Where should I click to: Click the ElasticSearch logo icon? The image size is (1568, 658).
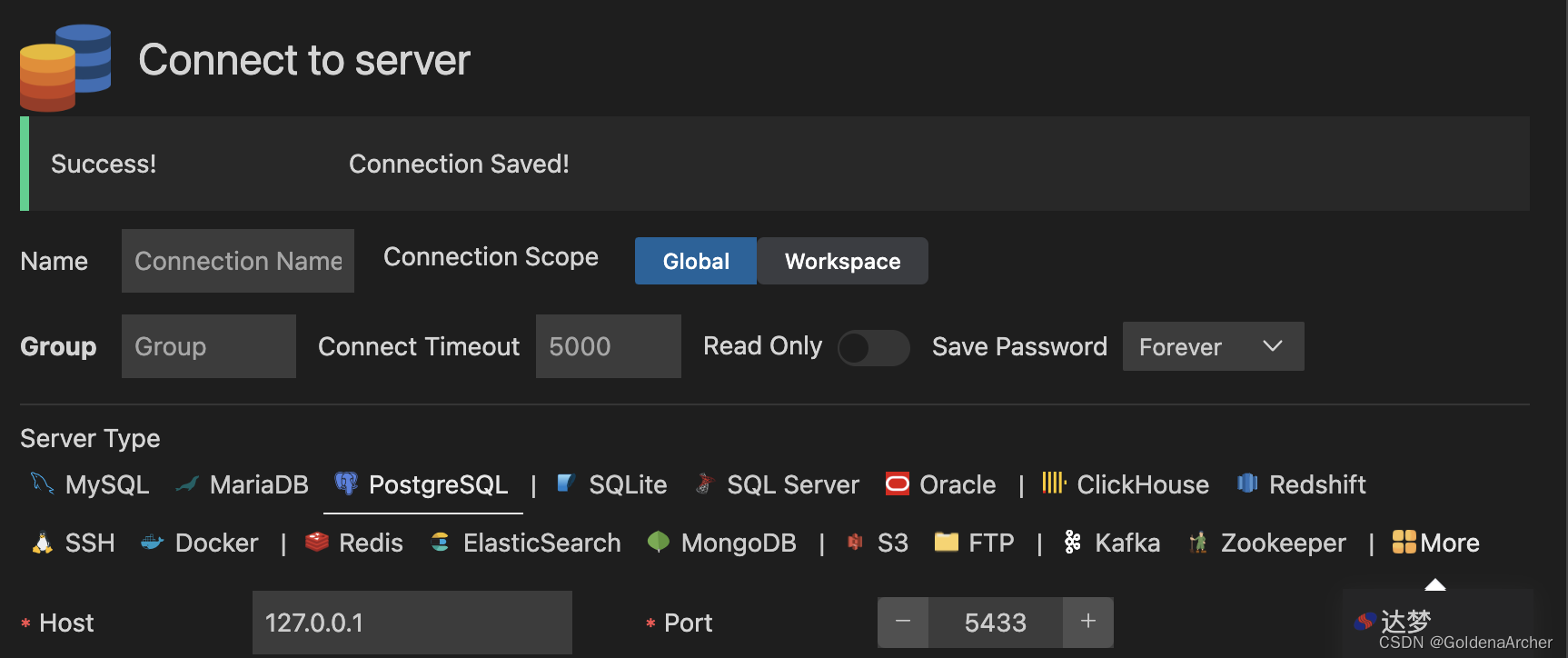coord(440,543)
